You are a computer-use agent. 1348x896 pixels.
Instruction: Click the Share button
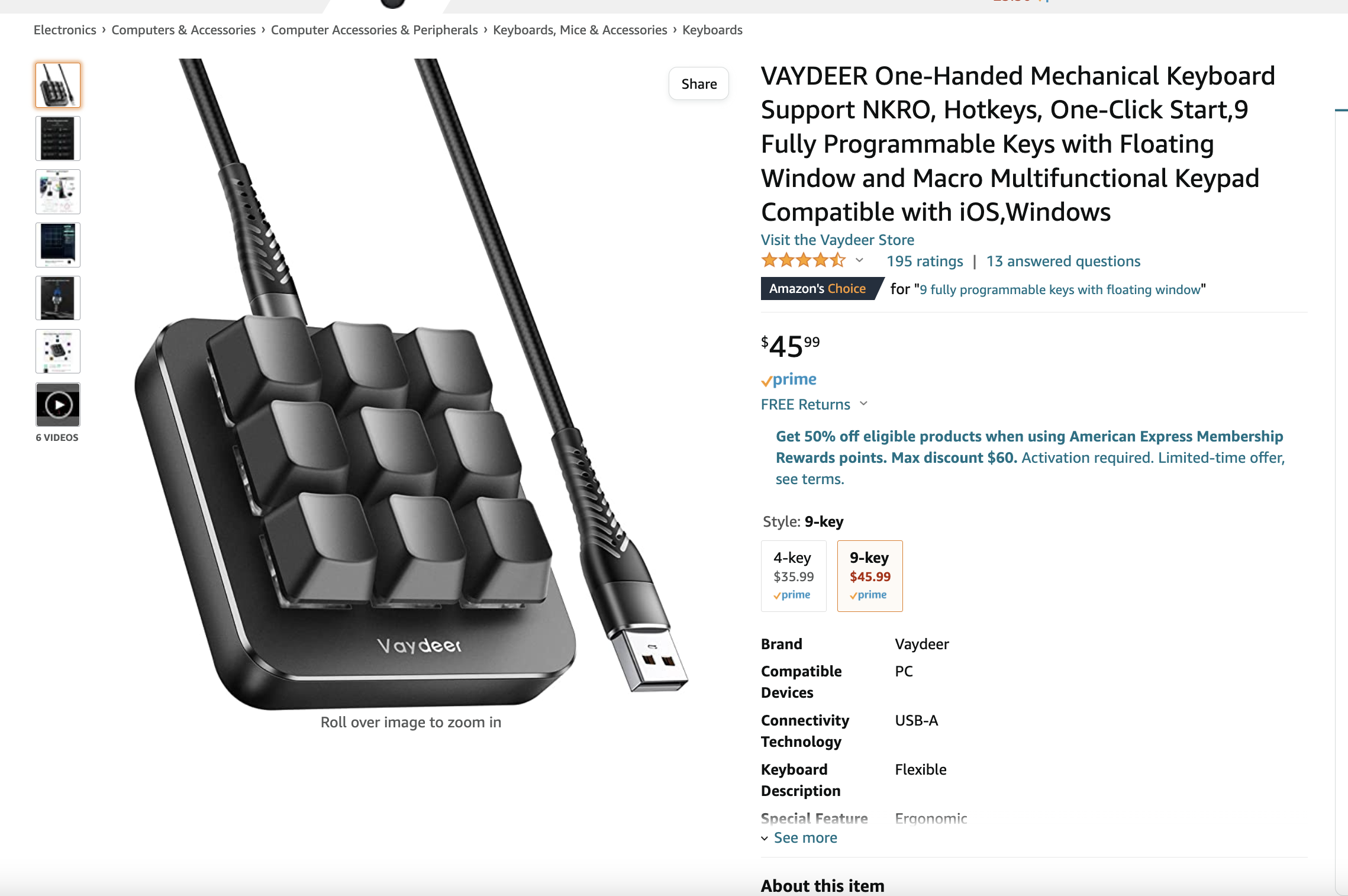coord(699,84)
